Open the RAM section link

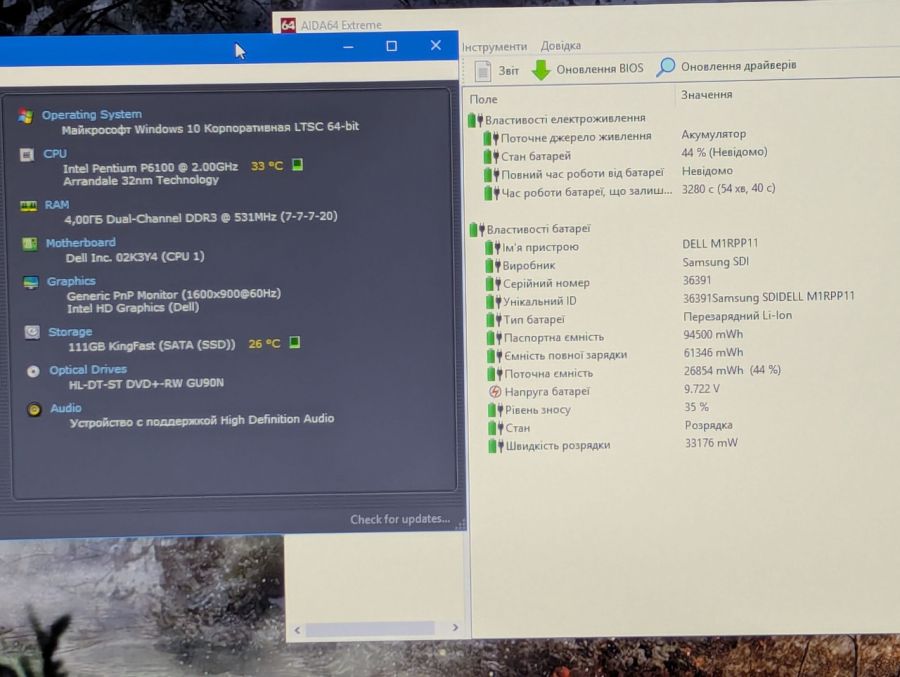click(x=57, y=205)
